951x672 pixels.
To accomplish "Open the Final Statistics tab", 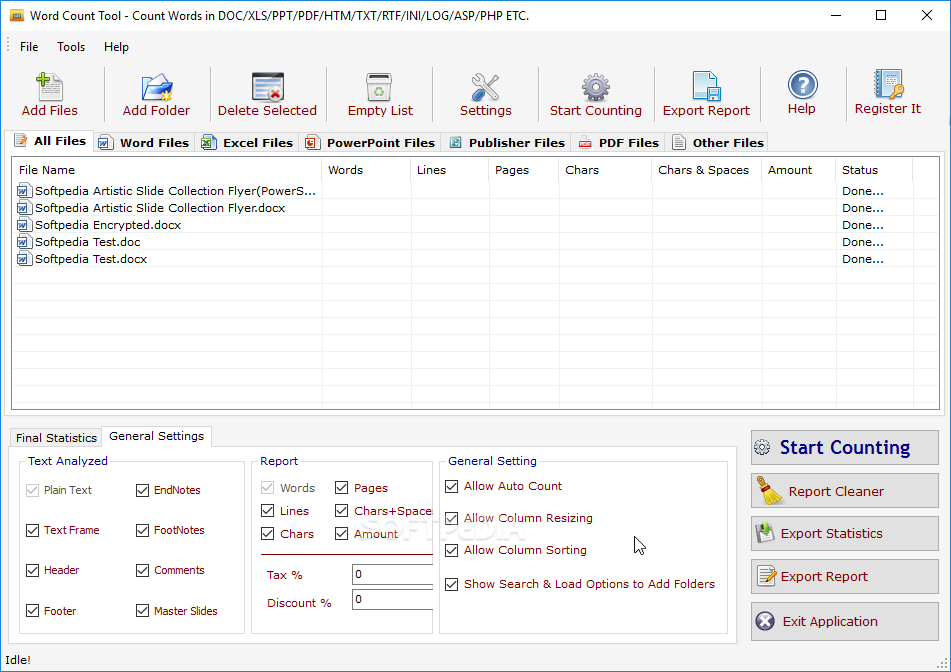I will pyautogui.click(x=56, y=437).
